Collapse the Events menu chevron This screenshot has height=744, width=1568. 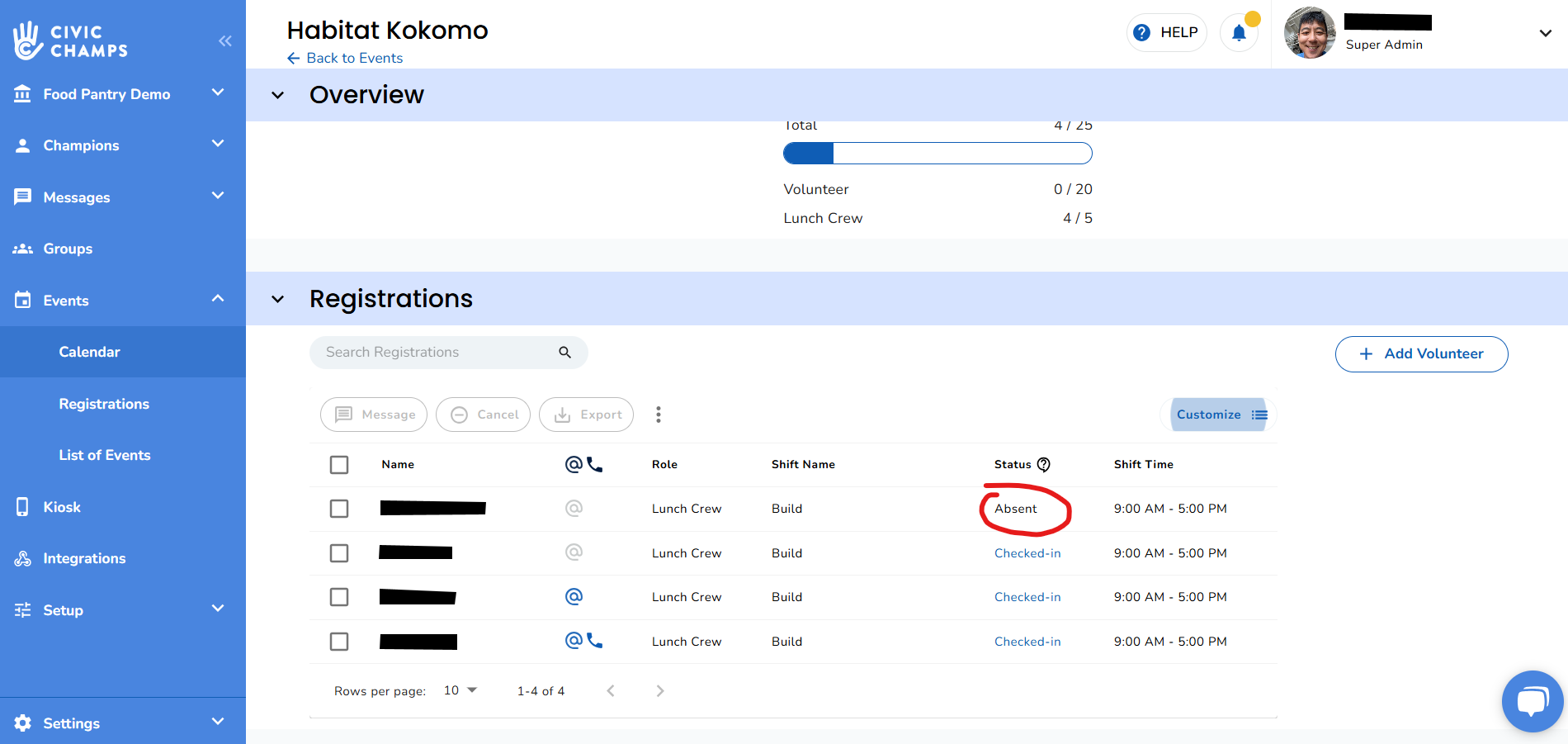pyautogui.click(x=218, y=298)
